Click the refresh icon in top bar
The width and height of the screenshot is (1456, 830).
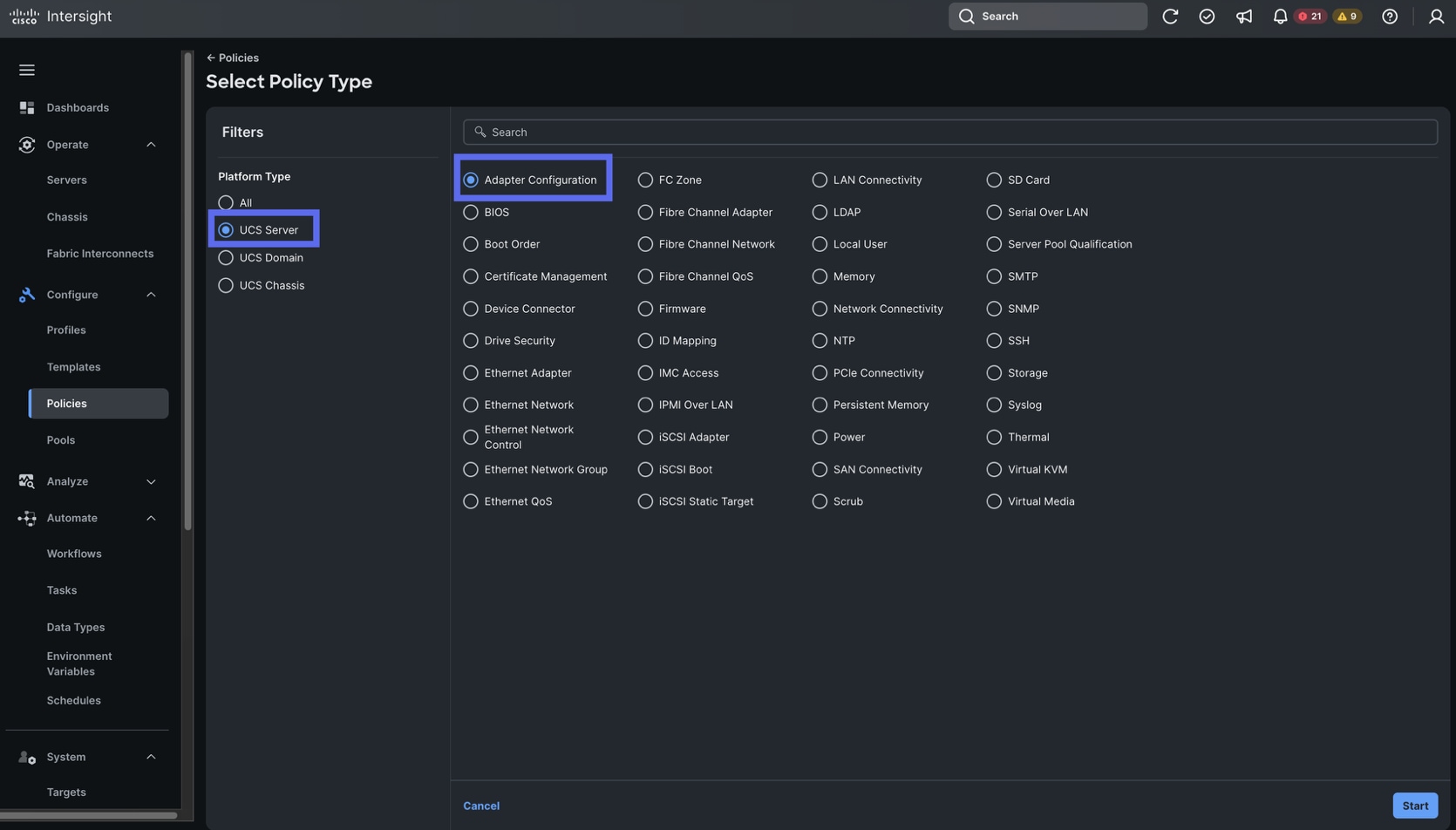[1170, 17]
